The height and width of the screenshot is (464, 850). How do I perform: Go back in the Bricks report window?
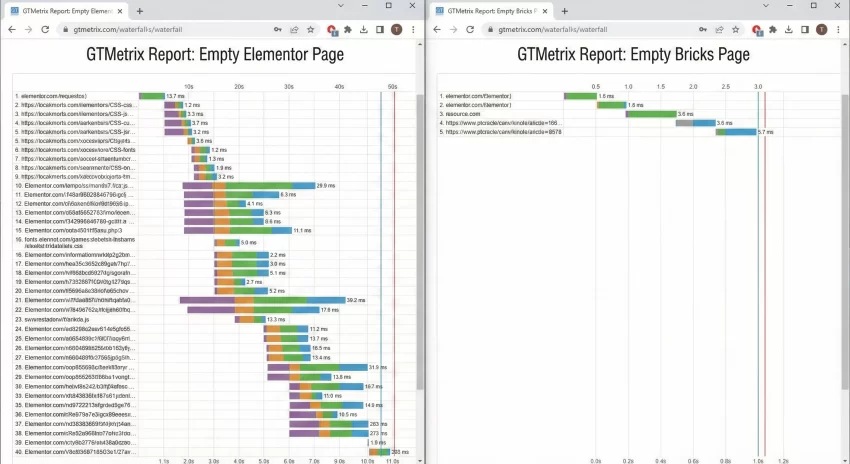pos(437,29)
